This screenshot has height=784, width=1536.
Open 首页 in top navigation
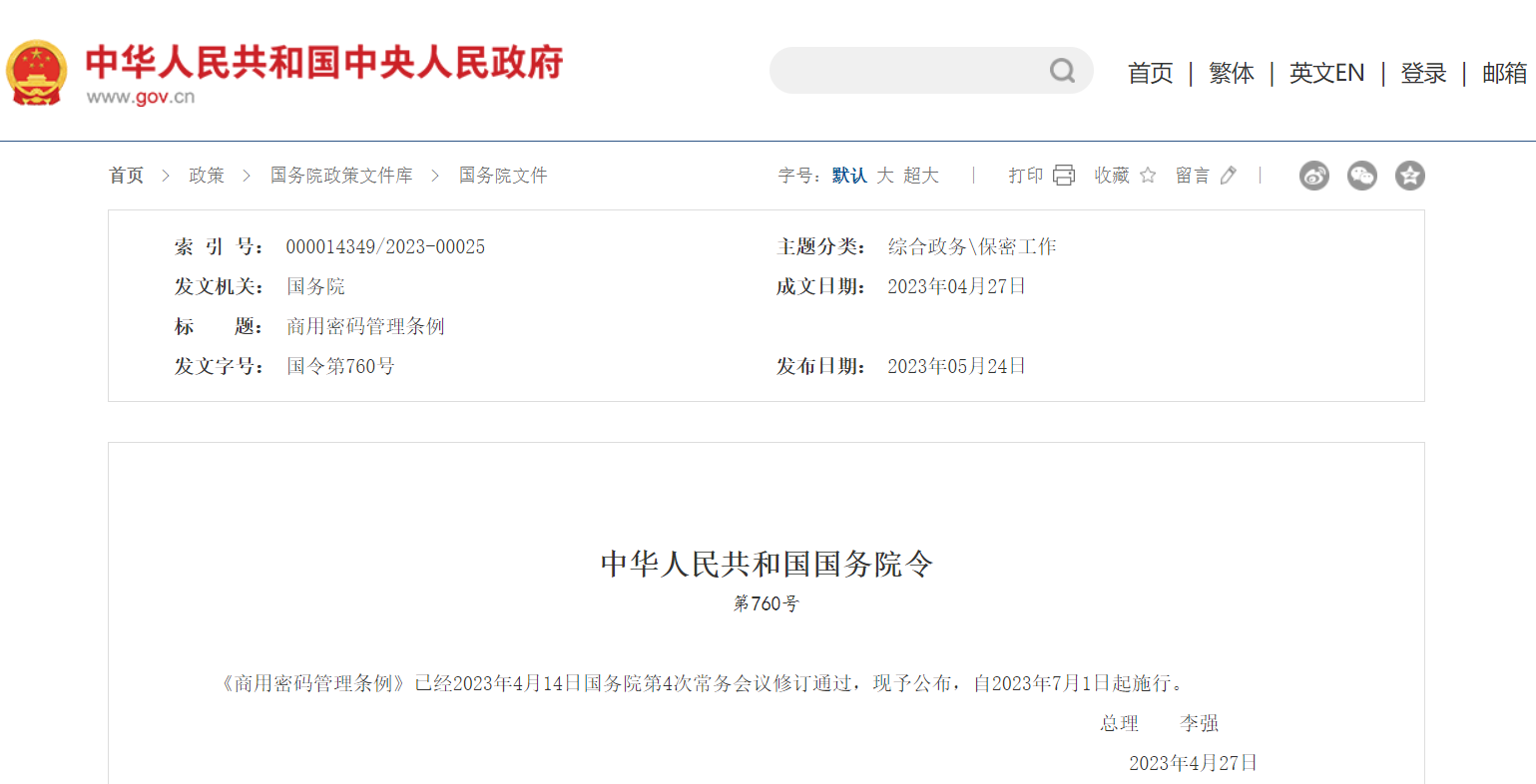(x=1151, y=73)
